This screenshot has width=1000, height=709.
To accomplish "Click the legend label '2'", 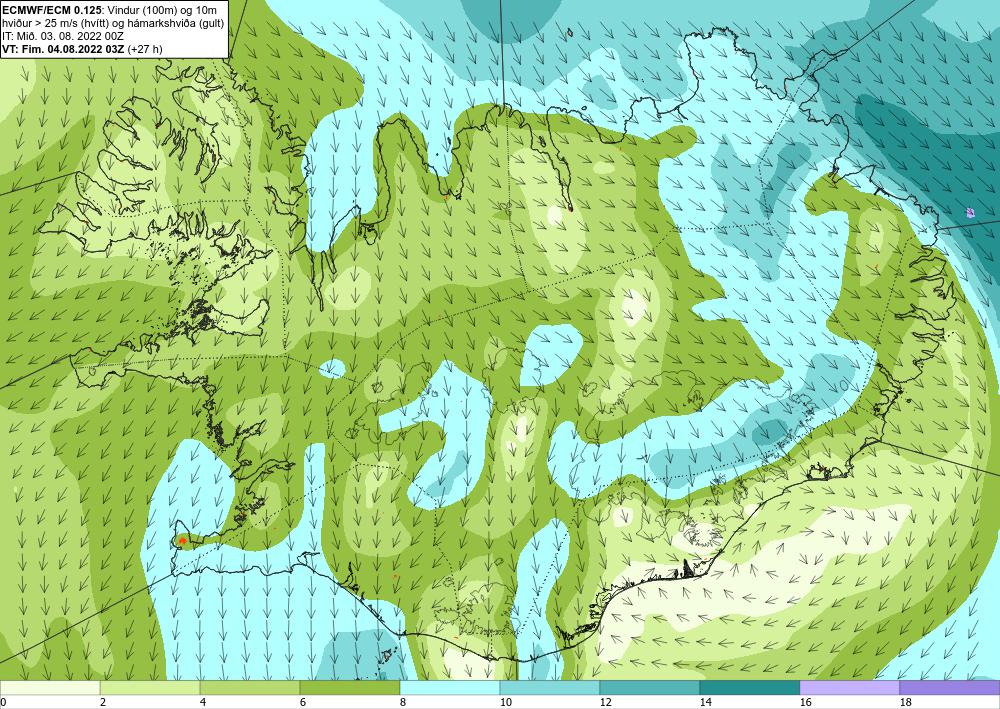I will 103,702.
